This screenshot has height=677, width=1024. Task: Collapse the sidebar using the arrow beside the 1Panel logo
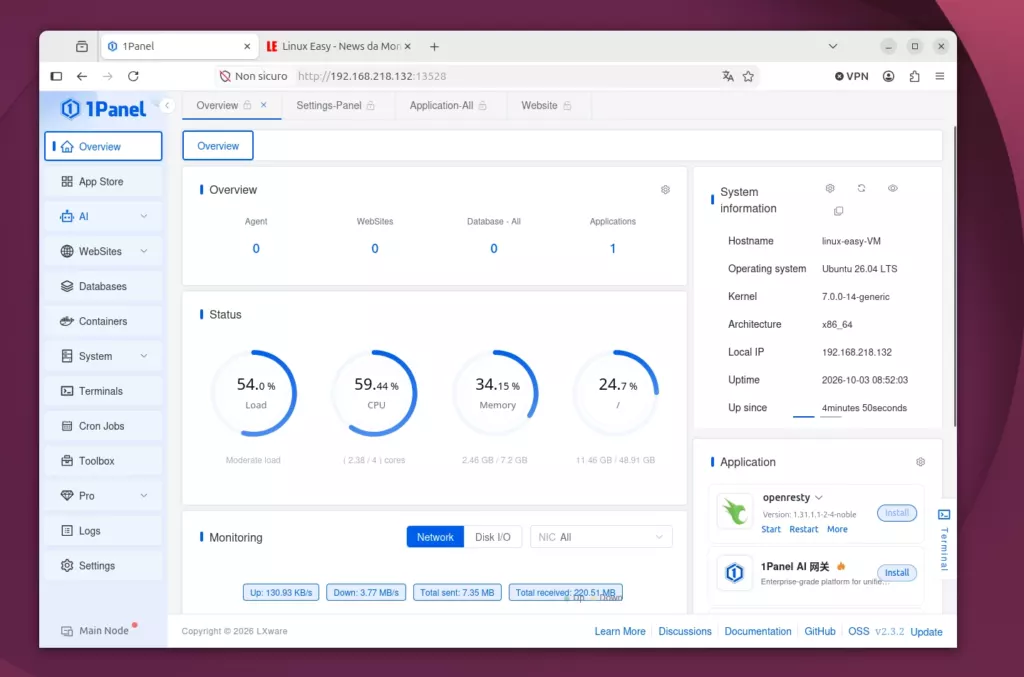click(x=167, y=106)
